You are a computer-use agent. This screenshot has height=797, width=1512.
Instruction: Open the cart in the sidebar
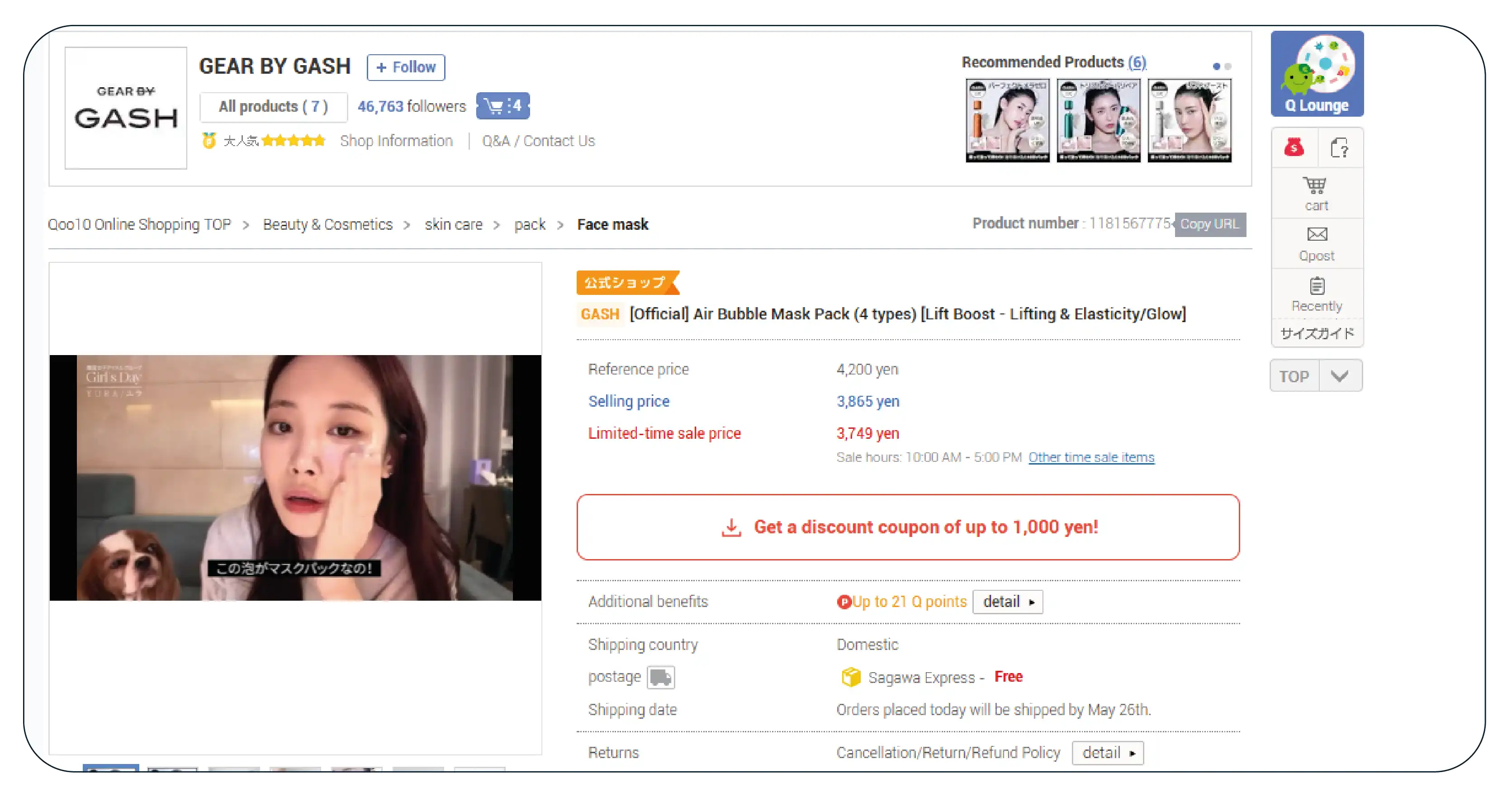1317,194
